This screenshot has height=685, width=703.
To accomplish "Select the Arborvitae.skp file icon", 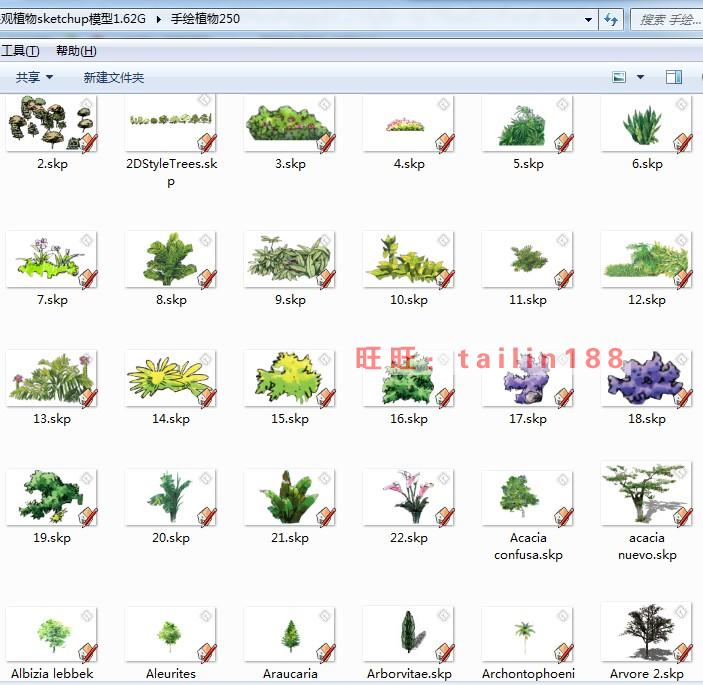I will click(408, 634).
